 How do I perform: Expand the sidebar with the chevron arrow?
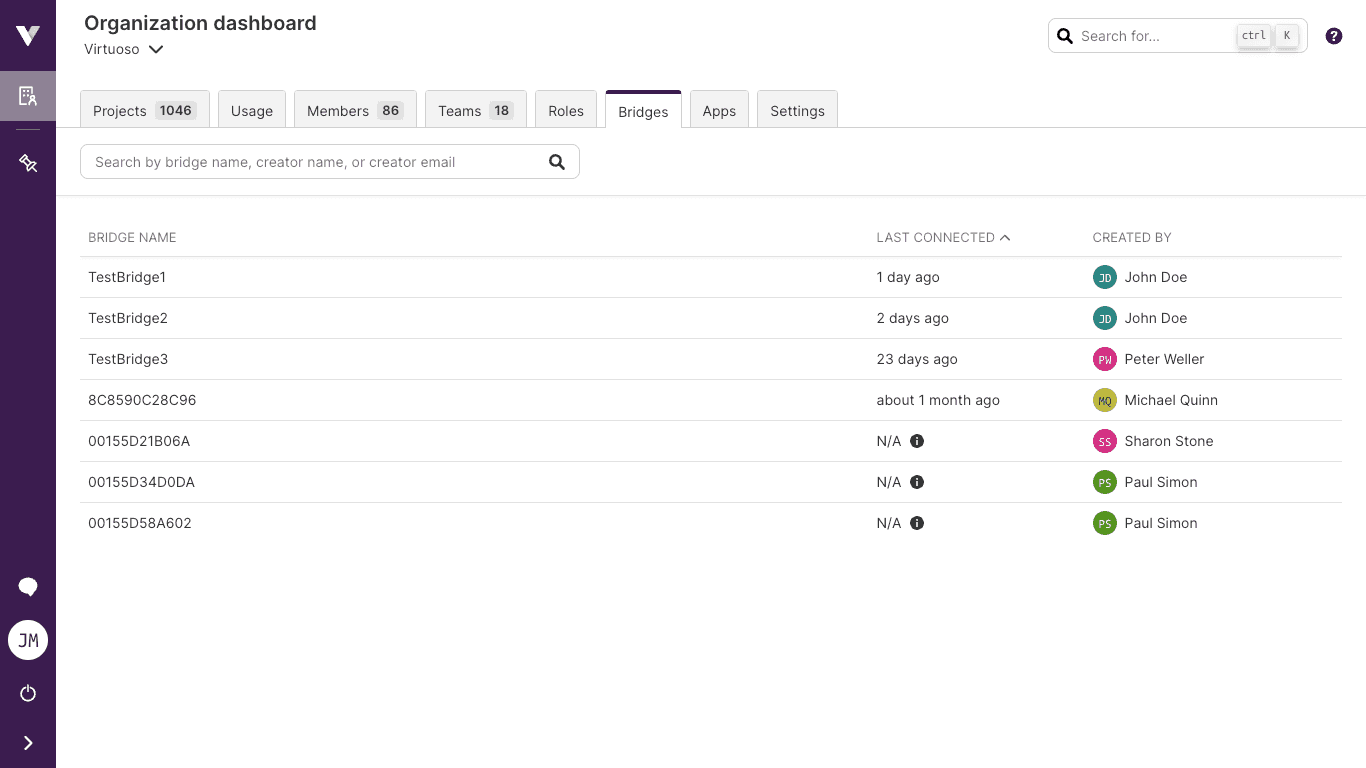27,743
